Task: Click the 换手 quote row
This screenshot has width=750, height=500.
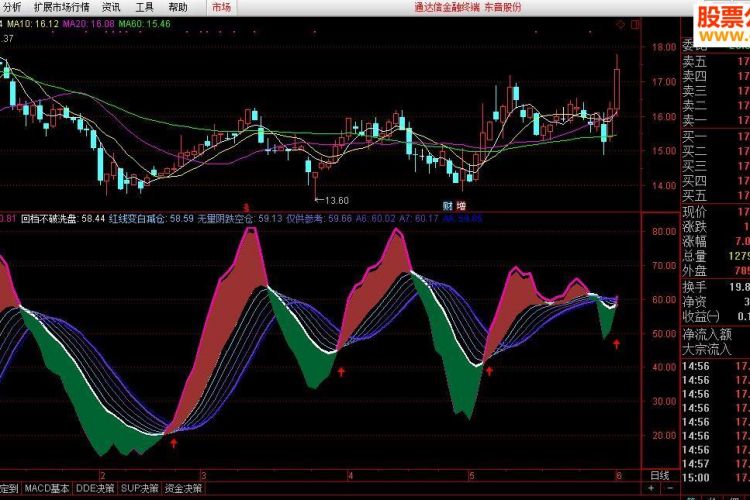Action: [x=716, y=287]
